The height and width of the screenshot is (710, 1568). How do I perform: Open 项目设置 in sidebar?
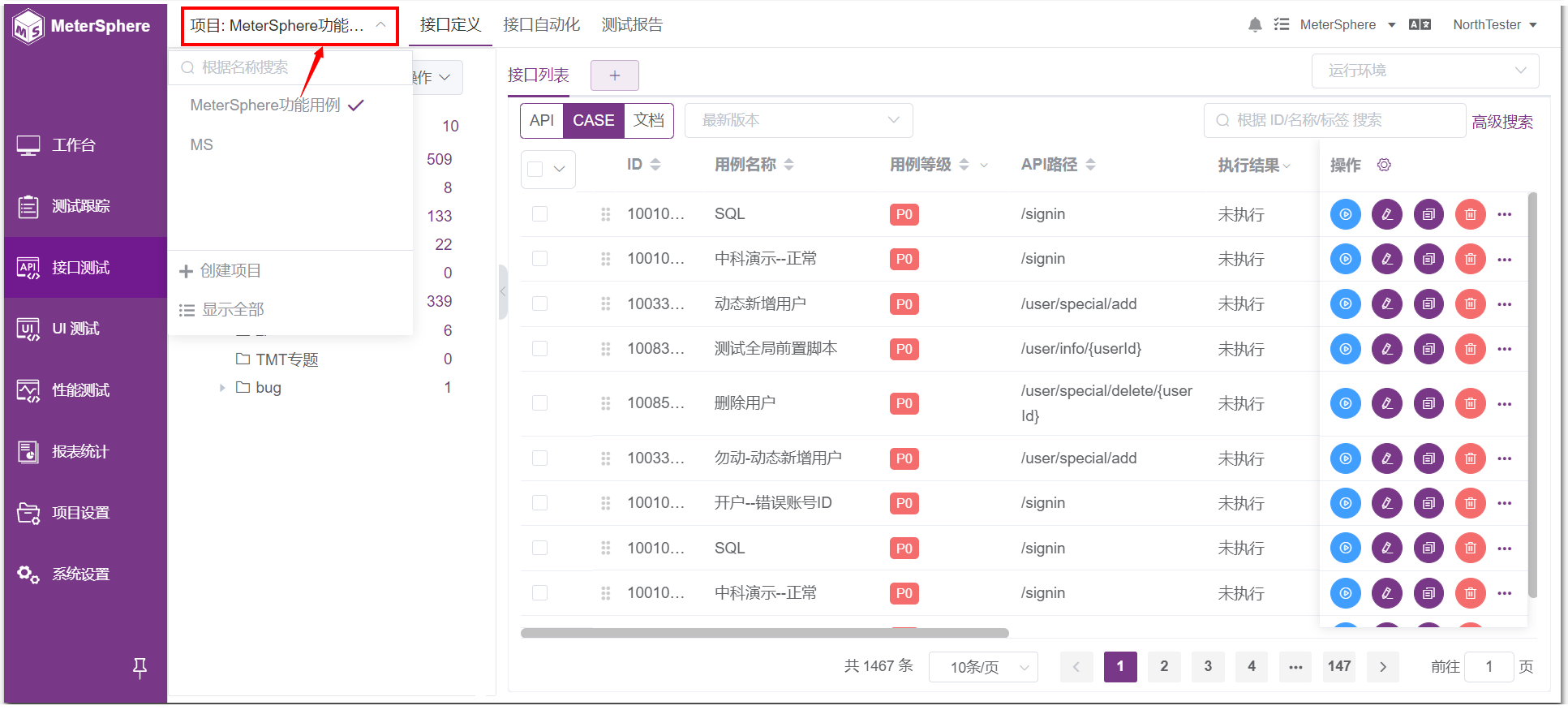pyautogui.click(x=85, y=513)
